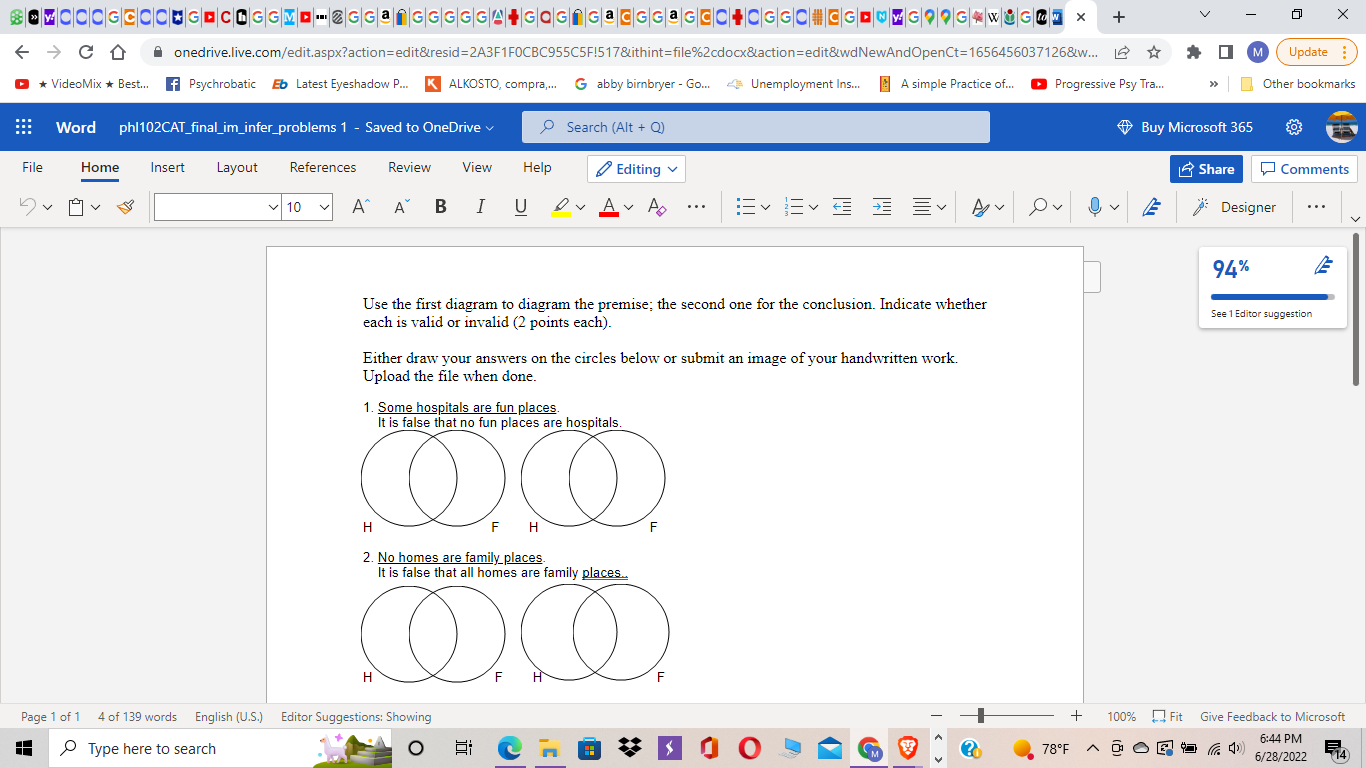Apply the text highlight color
1366x768 pixels.
click(x=562, y=207)
